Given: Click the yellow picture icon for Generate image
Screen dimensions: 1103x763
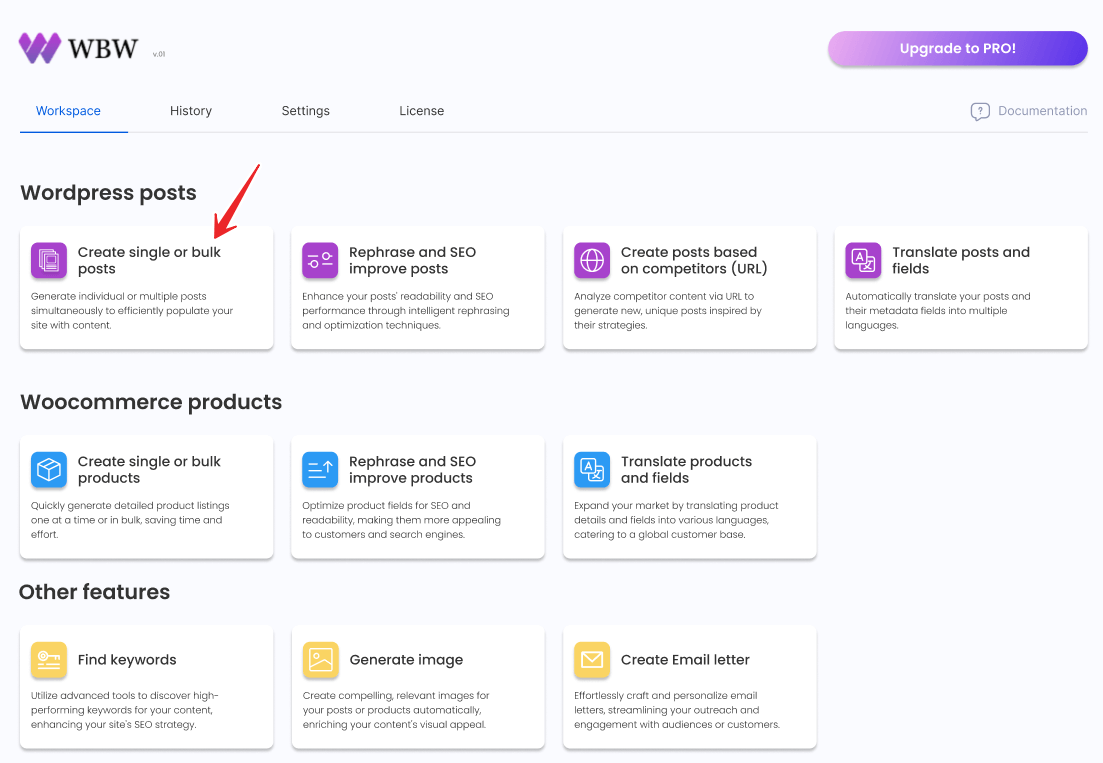Looking at the screenshot, I should tap(320, 660).
